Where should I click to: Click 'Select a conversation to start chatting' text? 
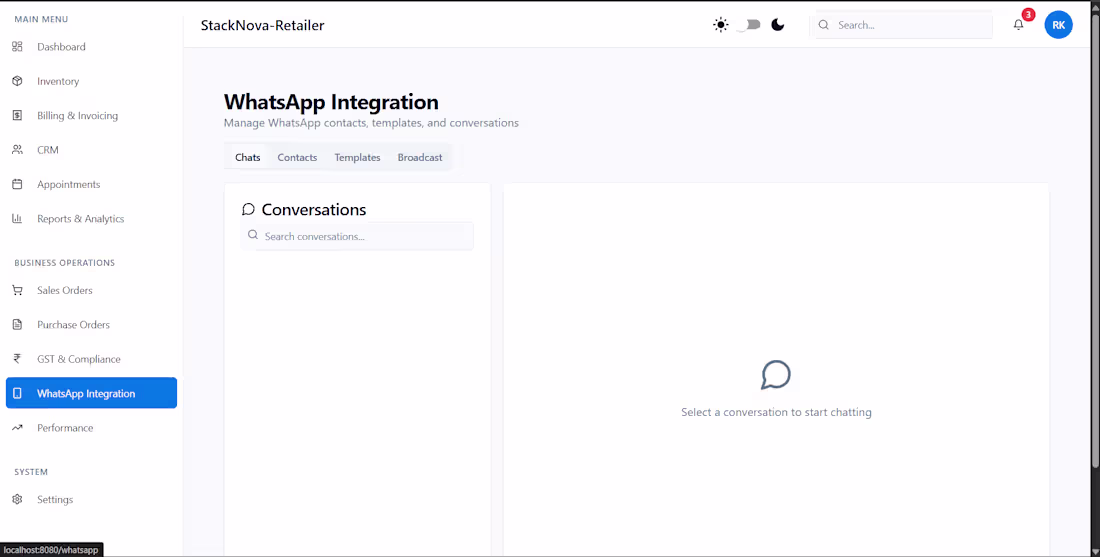pyautogui.click(x=776, y=412)
